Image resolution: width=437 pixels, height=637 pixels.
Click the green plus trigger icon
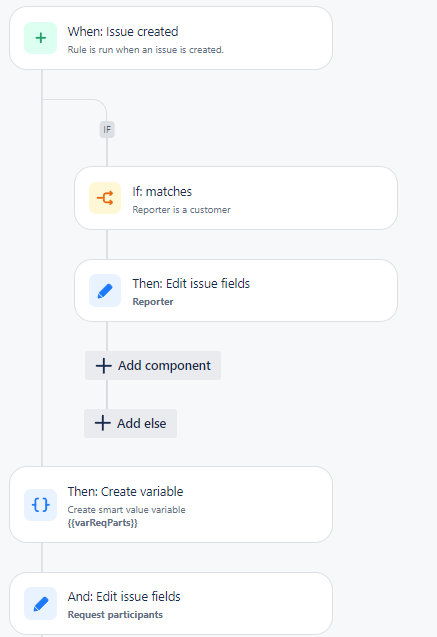[x=41, y=38]
